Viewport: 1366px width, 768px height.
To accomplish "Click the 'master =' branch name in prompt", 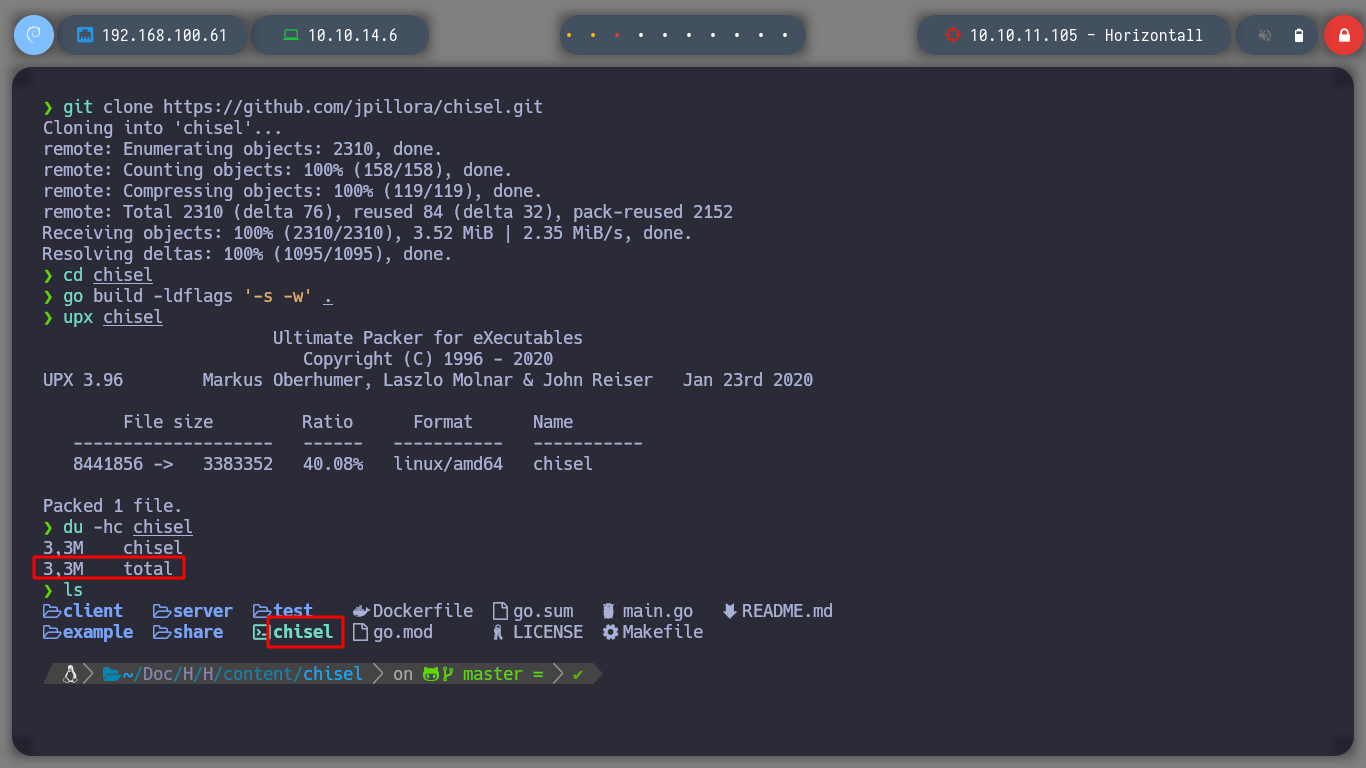I will tap(503, 674).
